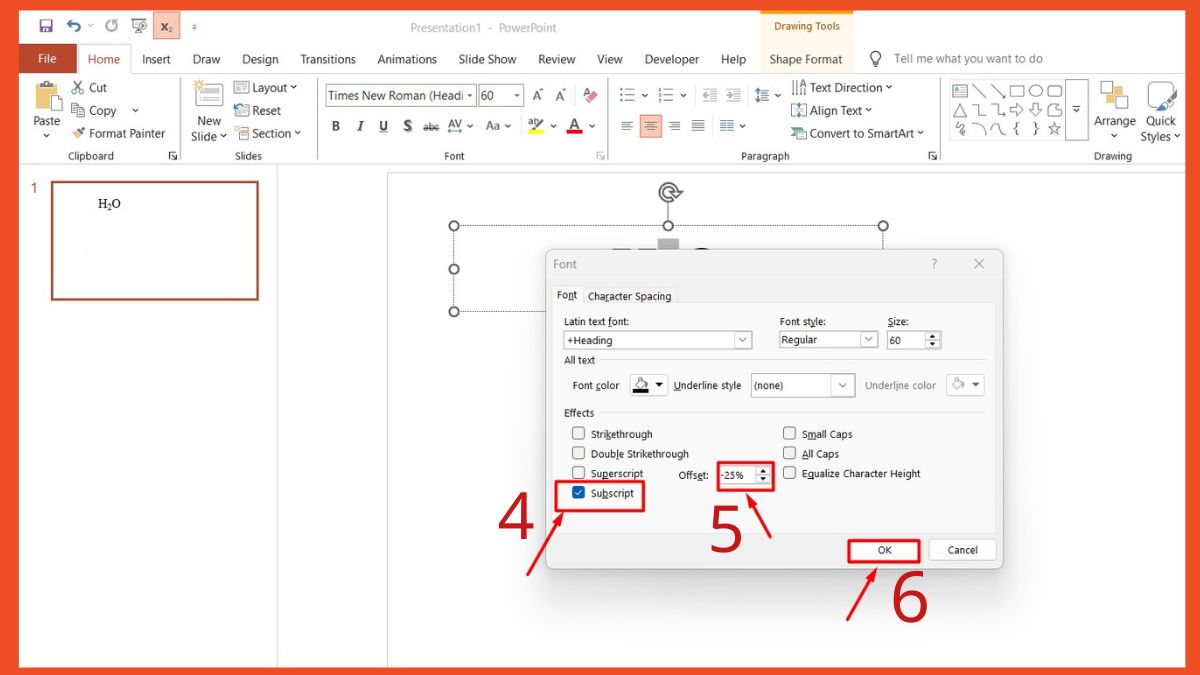Open the ribbon font name dropdown
This screenshot has height=675, width=1200.
[x=471, y=96]
